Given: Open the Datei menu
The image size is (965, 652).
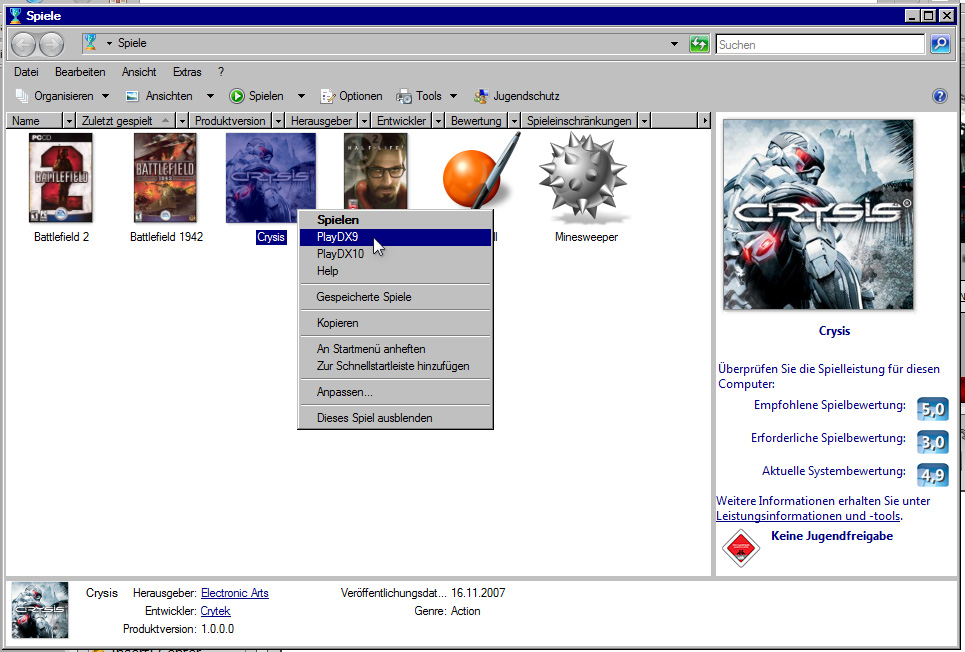Looking at the screenshot, I should pos(26,72).
